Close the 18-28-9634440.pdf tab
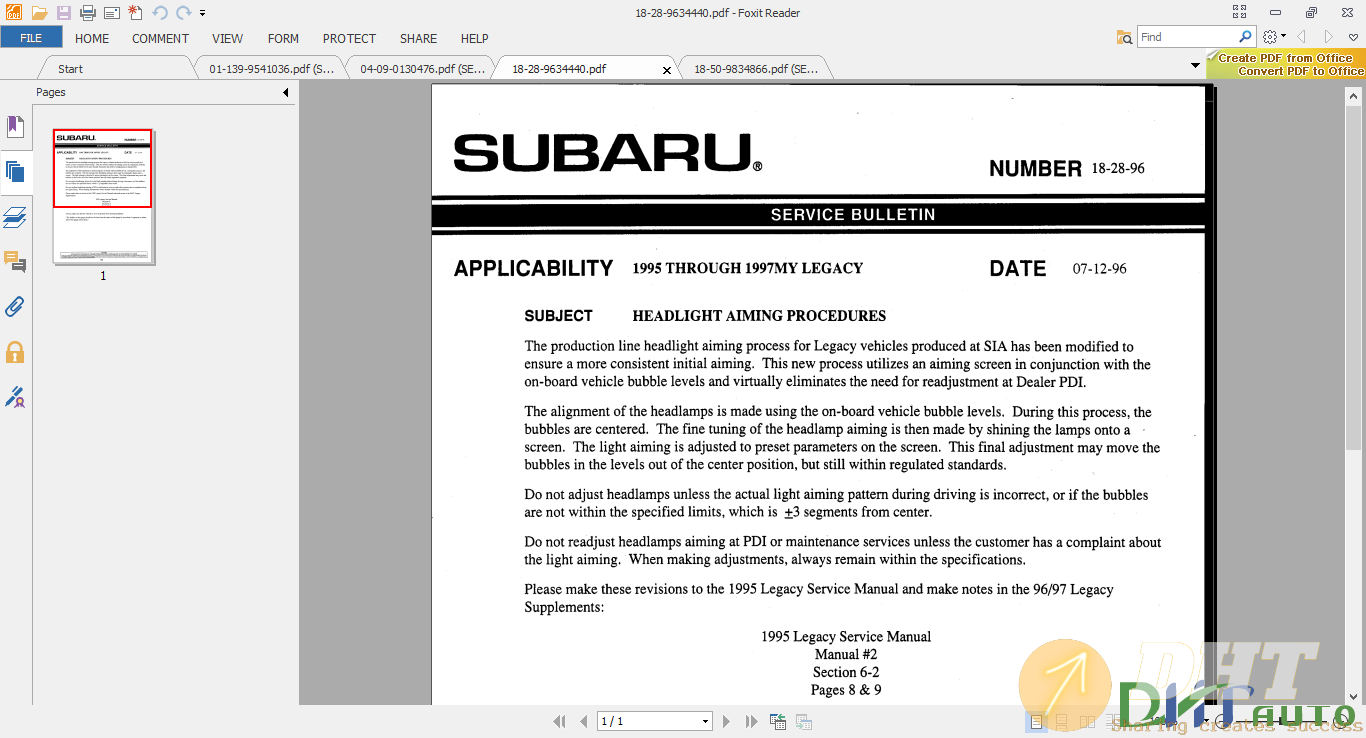 pos(667,70)
